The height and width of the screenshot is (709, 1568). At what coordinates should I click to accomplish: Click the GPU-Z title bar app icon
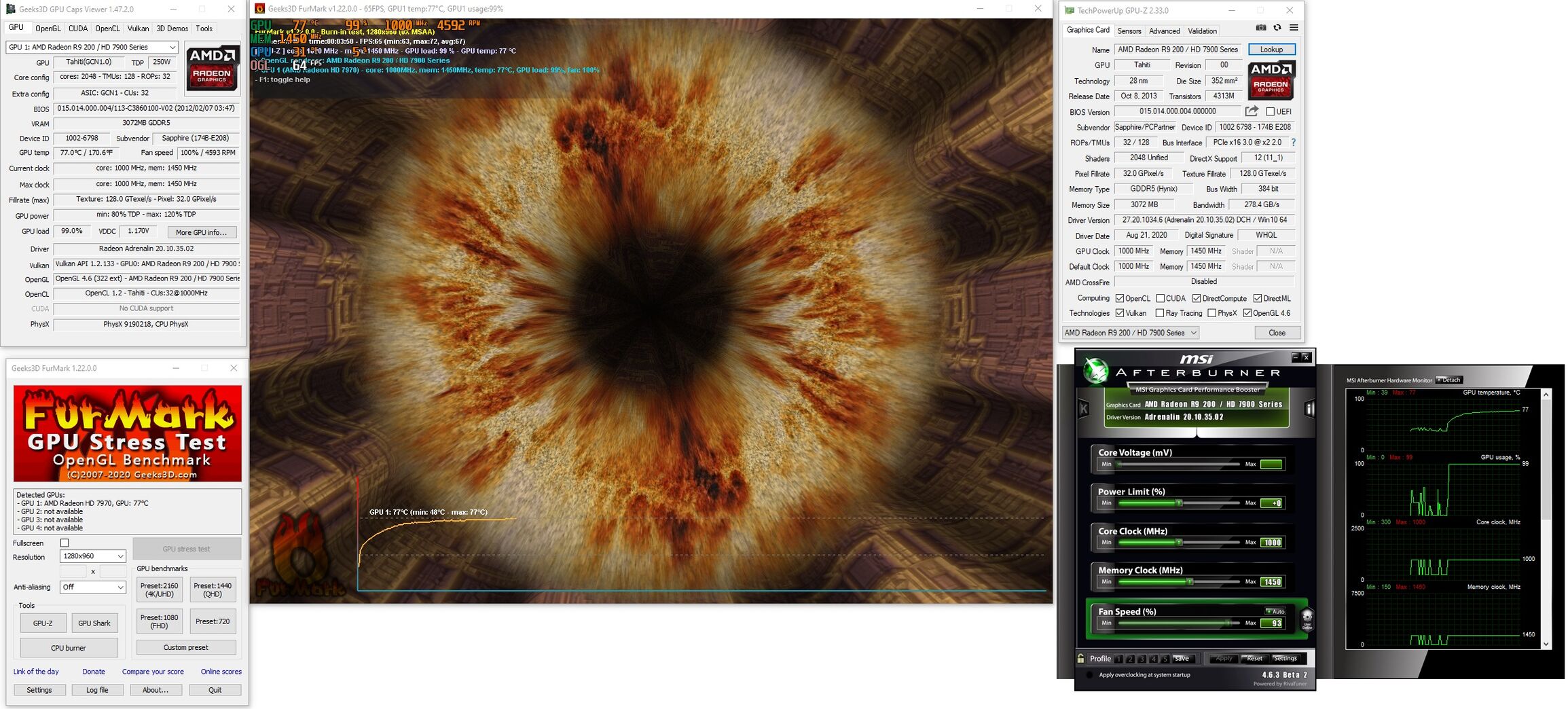[1070, 10]
